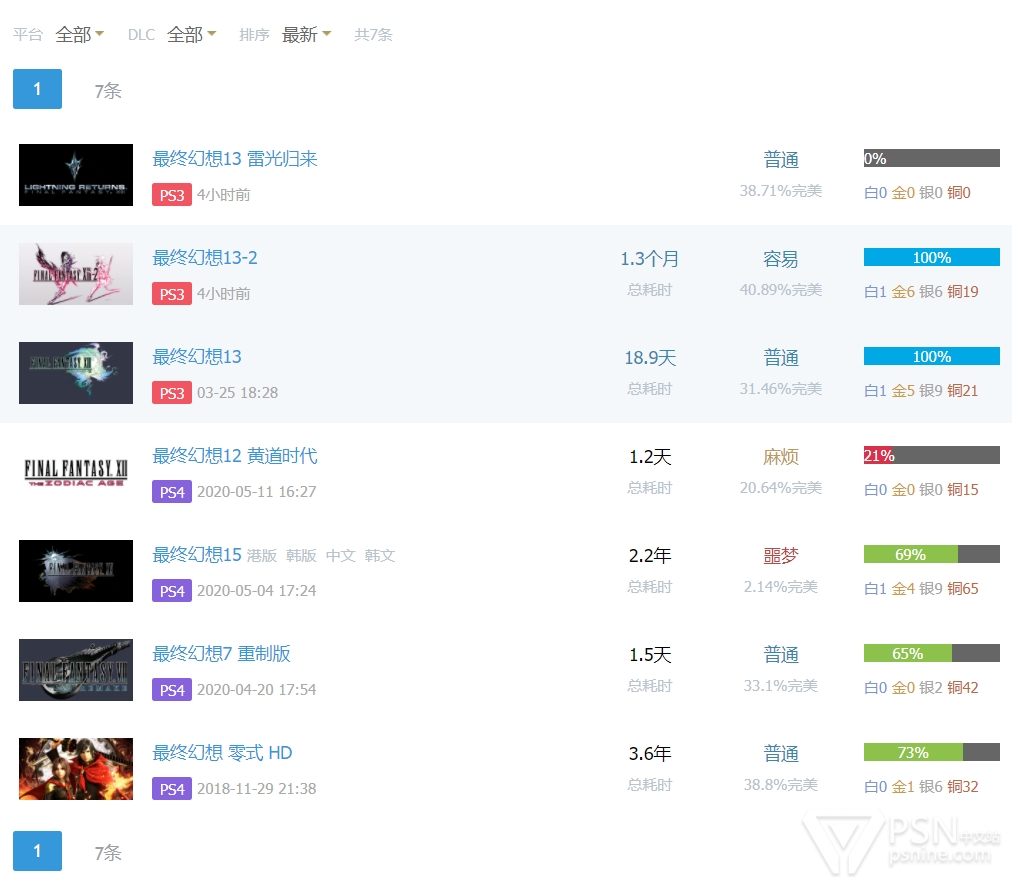Image resolution: width=1013 pixels, height=888 pixels.
Task: Open Lightning Returns game cover thumbnail
Action: click(x=76, y=175)
